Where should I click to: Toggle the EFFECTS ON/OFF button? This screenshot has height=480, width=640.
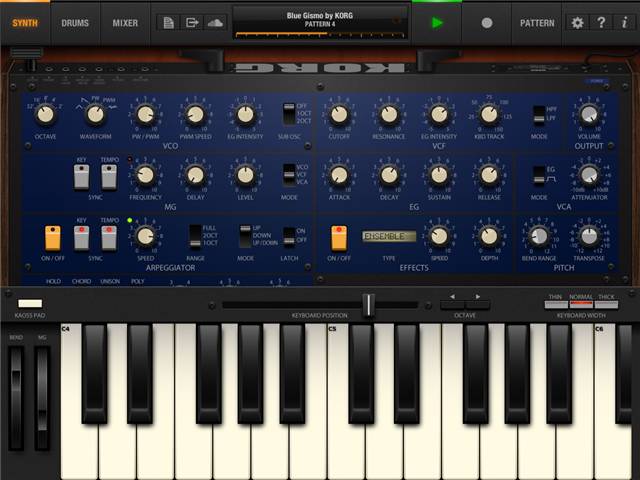339,238
